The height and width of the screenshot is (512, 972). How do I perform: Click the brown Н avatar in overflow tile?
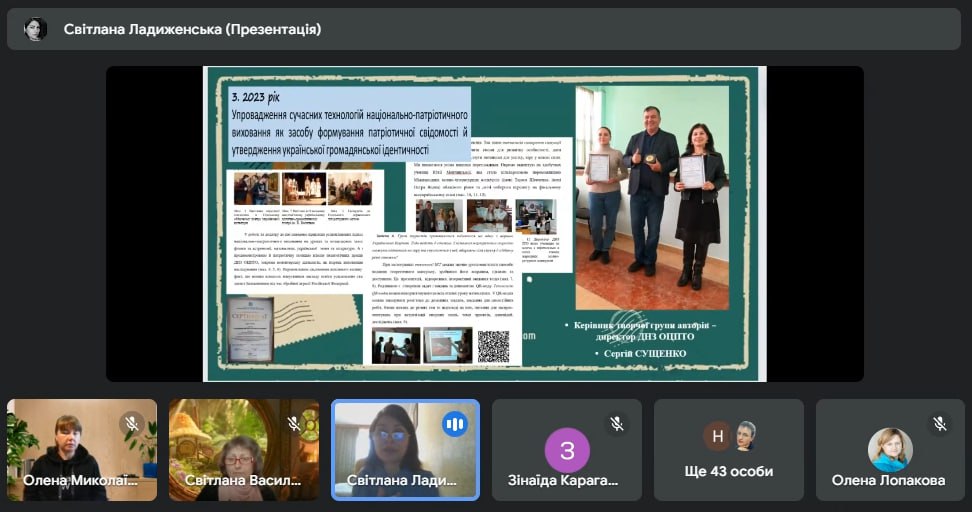[717, 436]
